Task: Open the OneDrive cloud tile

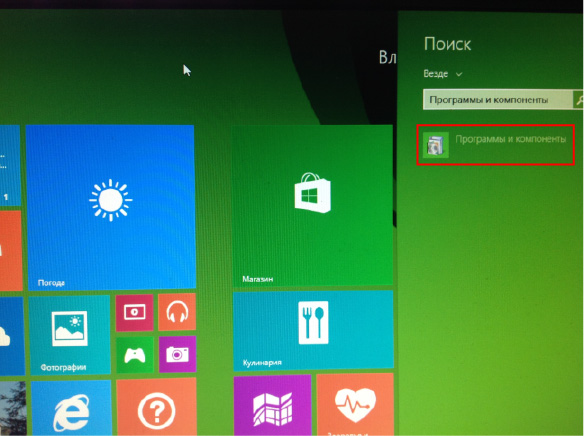Action: [11, 336]
